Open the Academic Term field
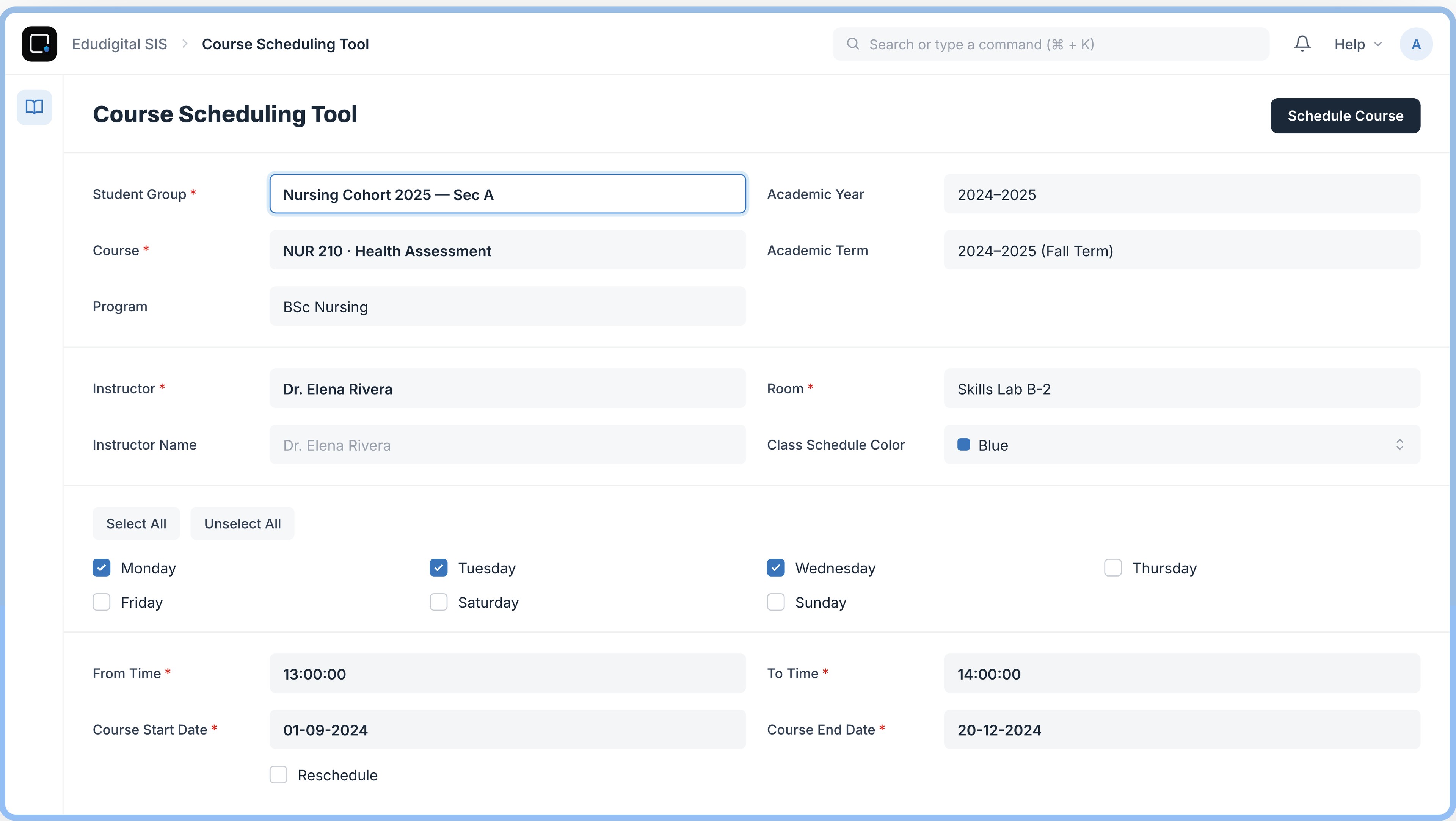The image size is (1456, 821). click(1182, 250)
